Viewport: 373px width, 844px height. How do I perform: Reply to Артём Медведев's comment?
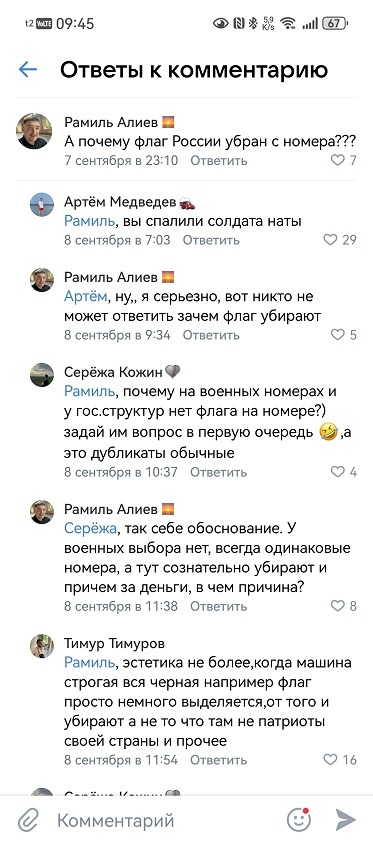[x=211, y=240]
